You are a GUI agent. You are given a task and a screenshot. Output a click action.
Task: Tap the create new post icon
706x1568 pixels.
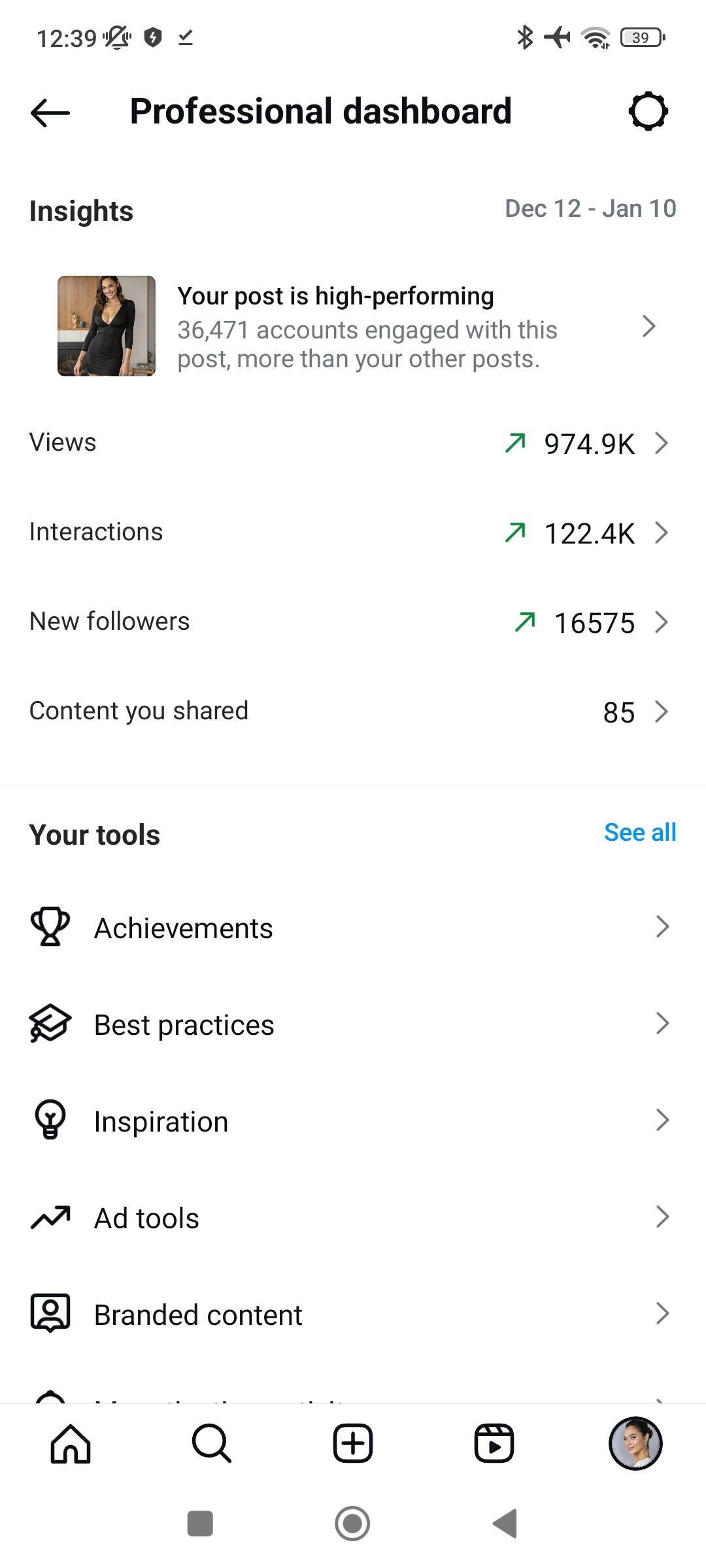click(x=353, y=1444)
